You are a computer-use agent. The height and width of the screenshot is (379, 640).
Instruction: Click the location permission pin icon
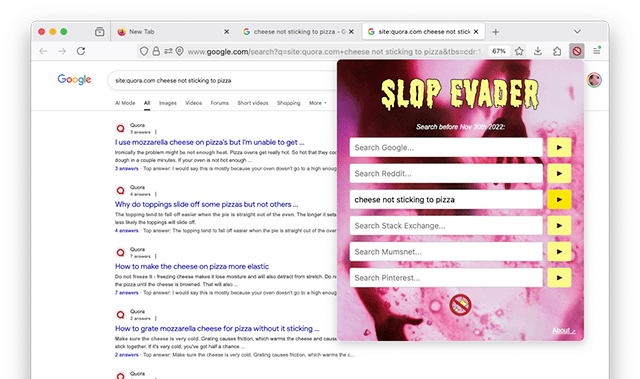(x=179, y=51)
